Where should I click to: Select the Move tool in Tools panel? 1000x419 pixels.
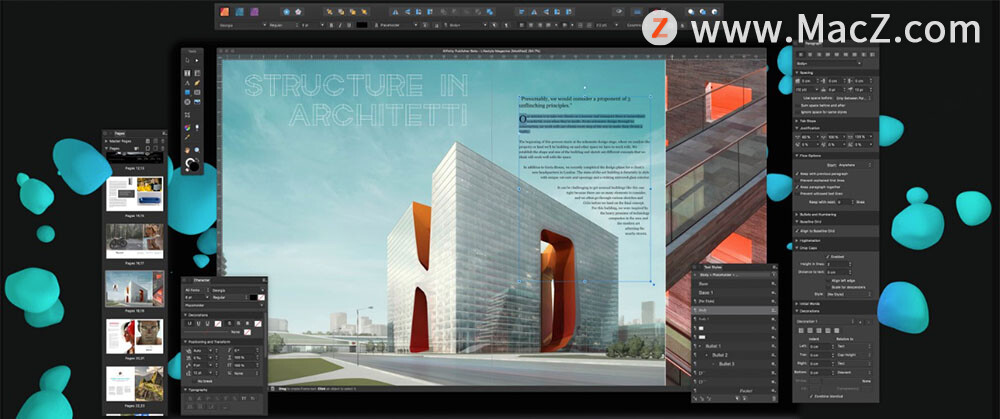(188, 60)
